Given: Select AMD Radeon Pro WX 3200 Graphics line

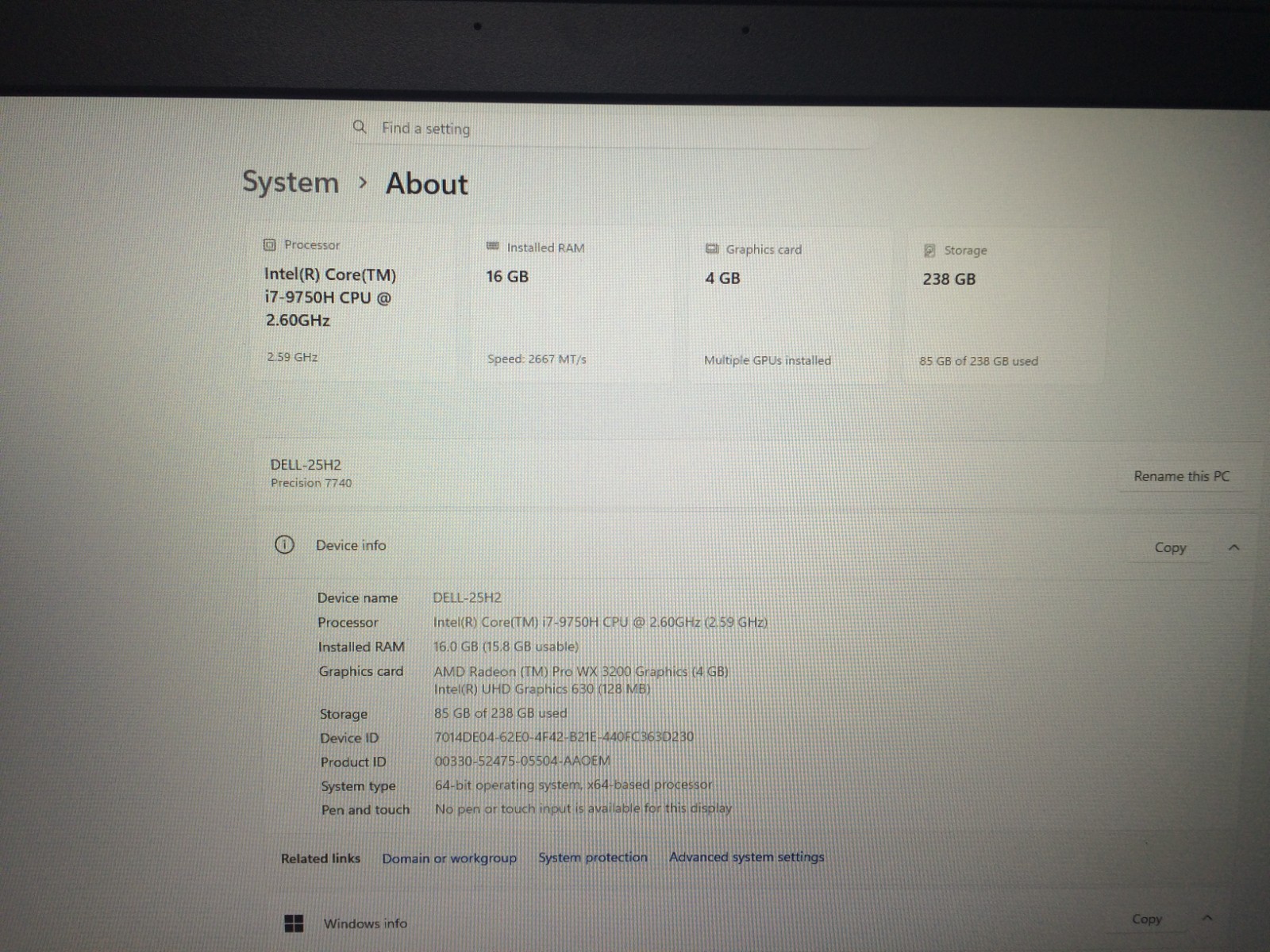Looking at the screenshot, I should [x=581, y=671].
